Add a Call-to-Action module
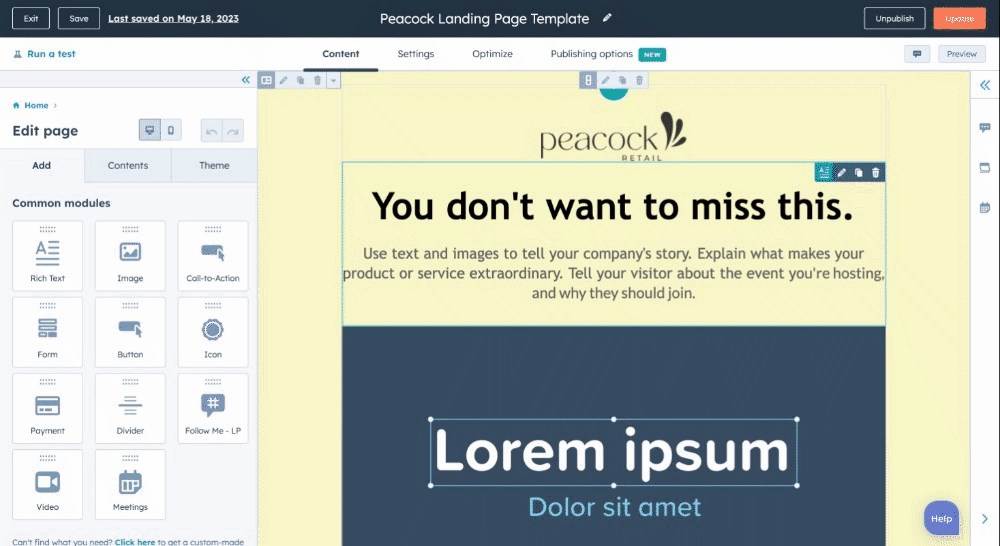 click(213, 256)
